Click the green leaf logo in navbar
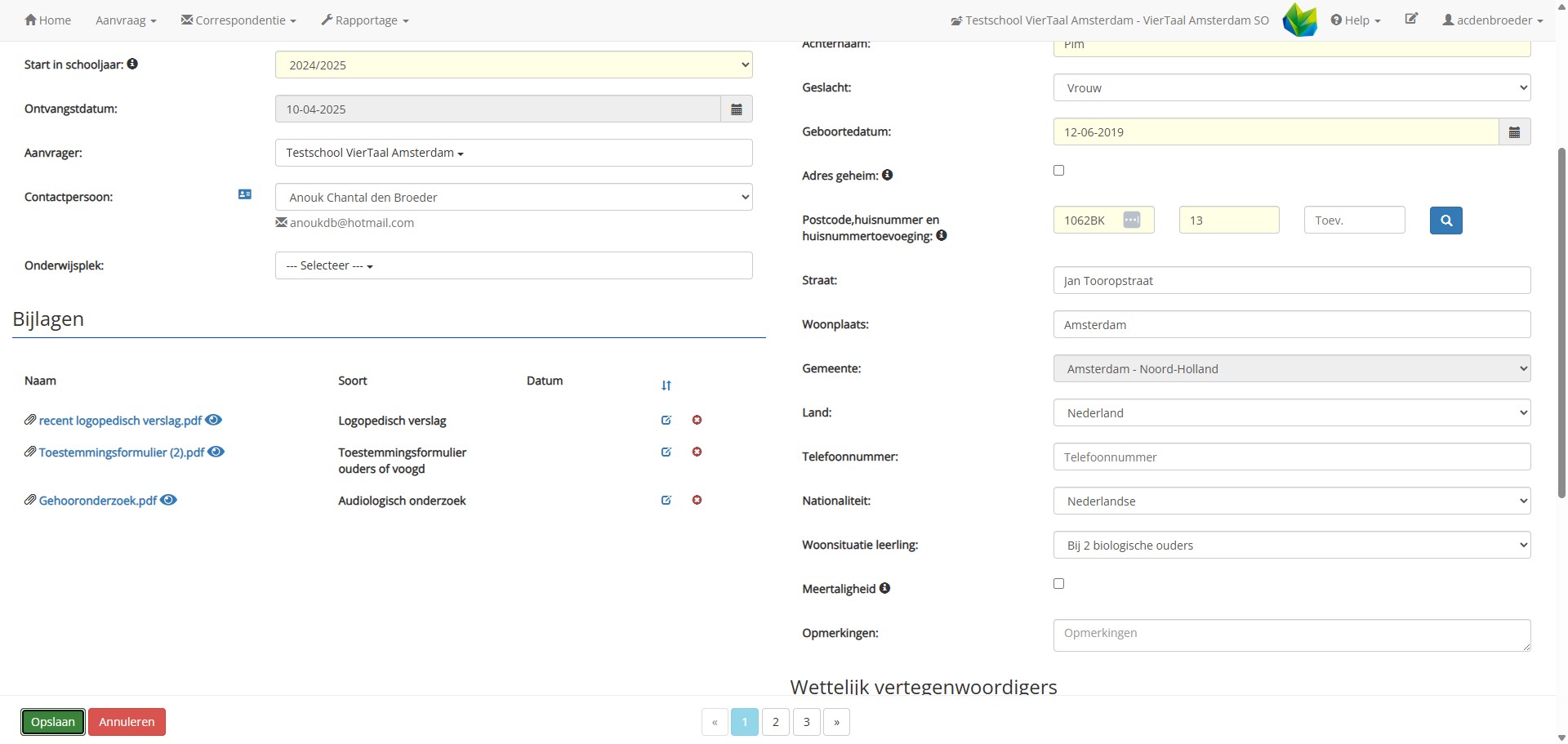The width and height of the screenshot is (1568, 744). tap(1300, 20)
